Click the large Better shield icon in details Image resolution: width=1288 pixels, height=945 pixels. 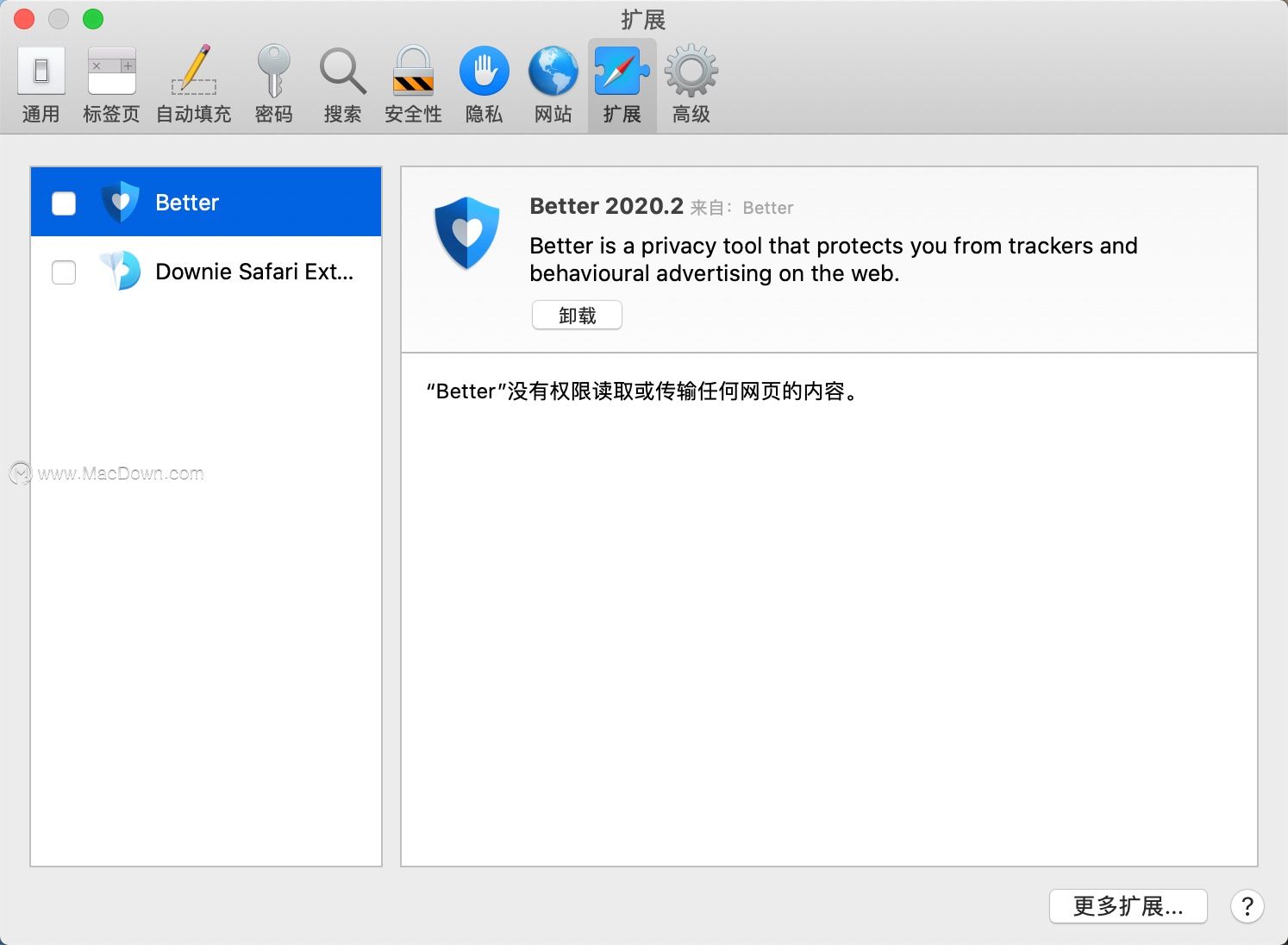466,233
